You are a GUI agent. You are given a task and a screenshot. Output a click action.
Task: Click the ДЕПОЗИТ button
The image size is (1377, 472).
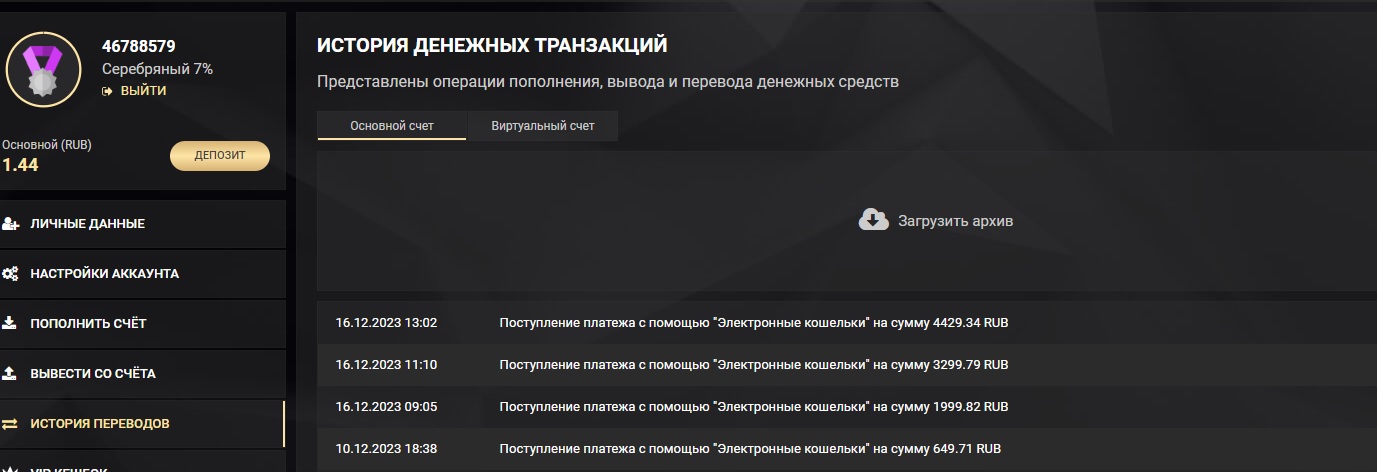point(220,155)
